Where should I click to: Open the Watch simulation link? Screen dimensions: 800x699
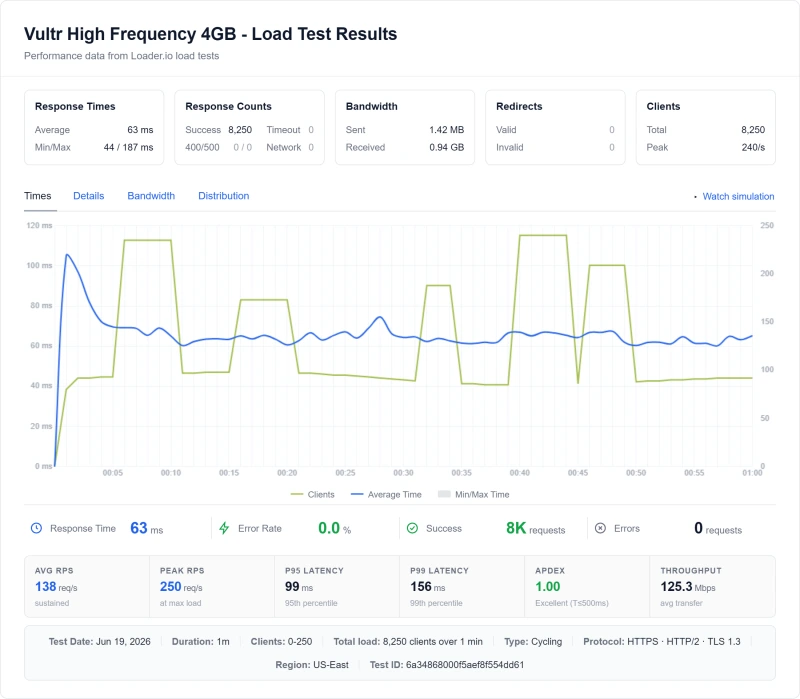pyautogui.click(x=738, y=196)
